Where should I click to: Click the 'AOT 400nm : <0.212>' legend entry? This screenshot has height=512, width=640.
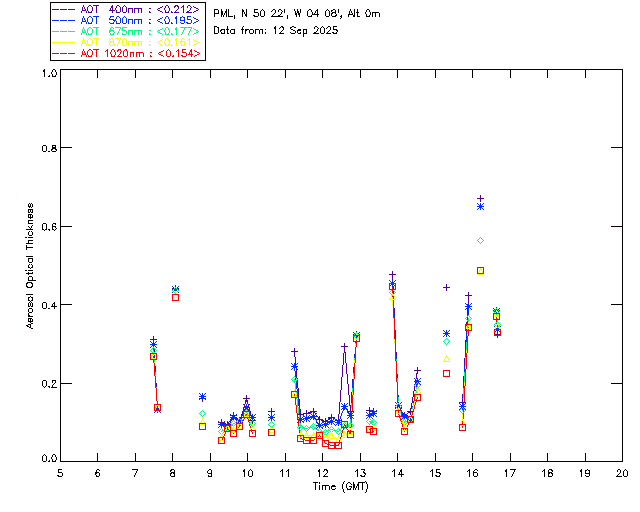point(127,9)
